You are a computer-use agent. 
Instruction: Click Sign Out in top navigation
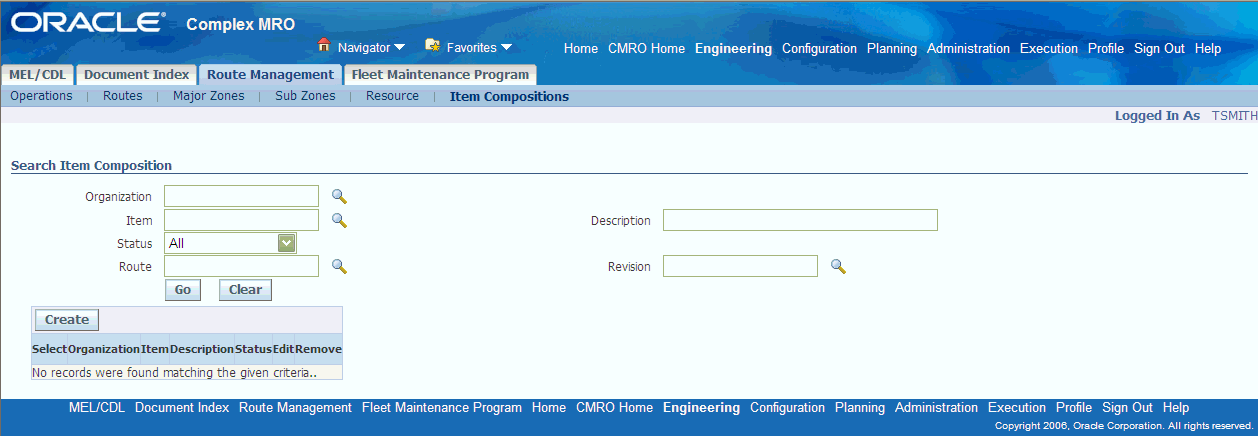coord(1159,48)
